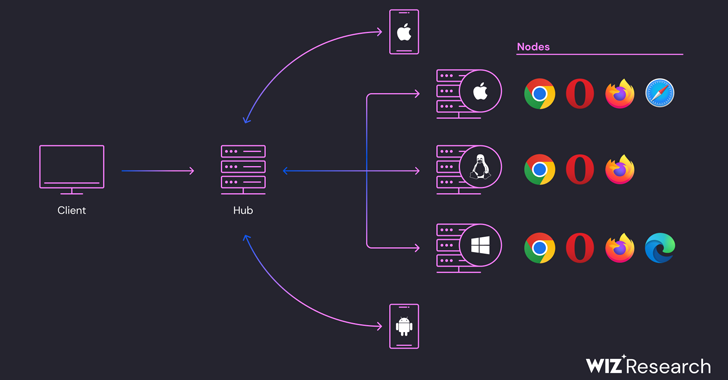Image resolution: width=728 pixels, height=380 pixels.
Task: Select the Windows node server icon
Action: coord(469,248)
